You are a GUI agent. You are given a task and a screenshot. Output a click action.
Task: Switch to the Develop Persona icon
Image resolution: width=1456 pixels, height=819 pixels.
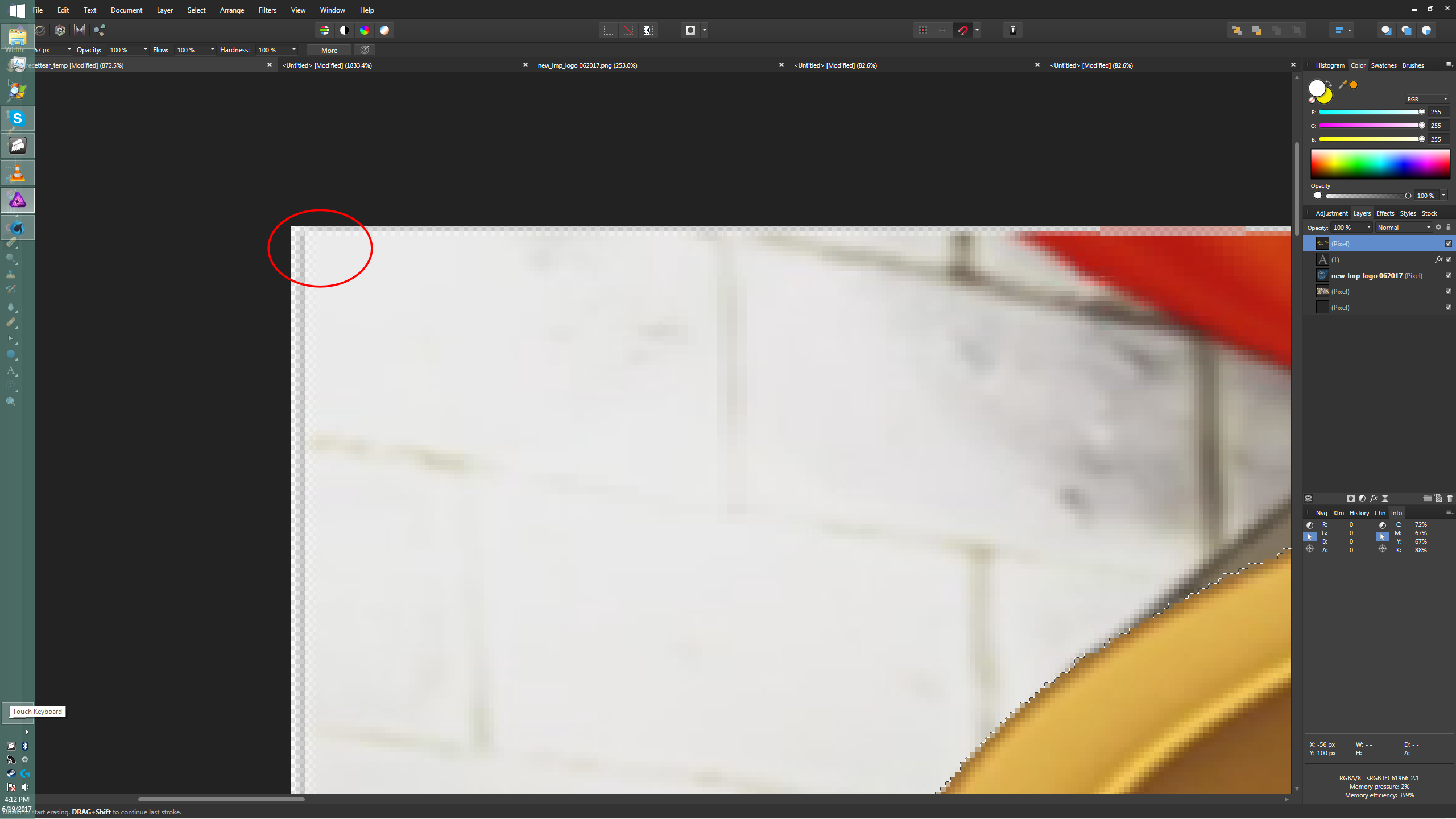pos(60,30)
